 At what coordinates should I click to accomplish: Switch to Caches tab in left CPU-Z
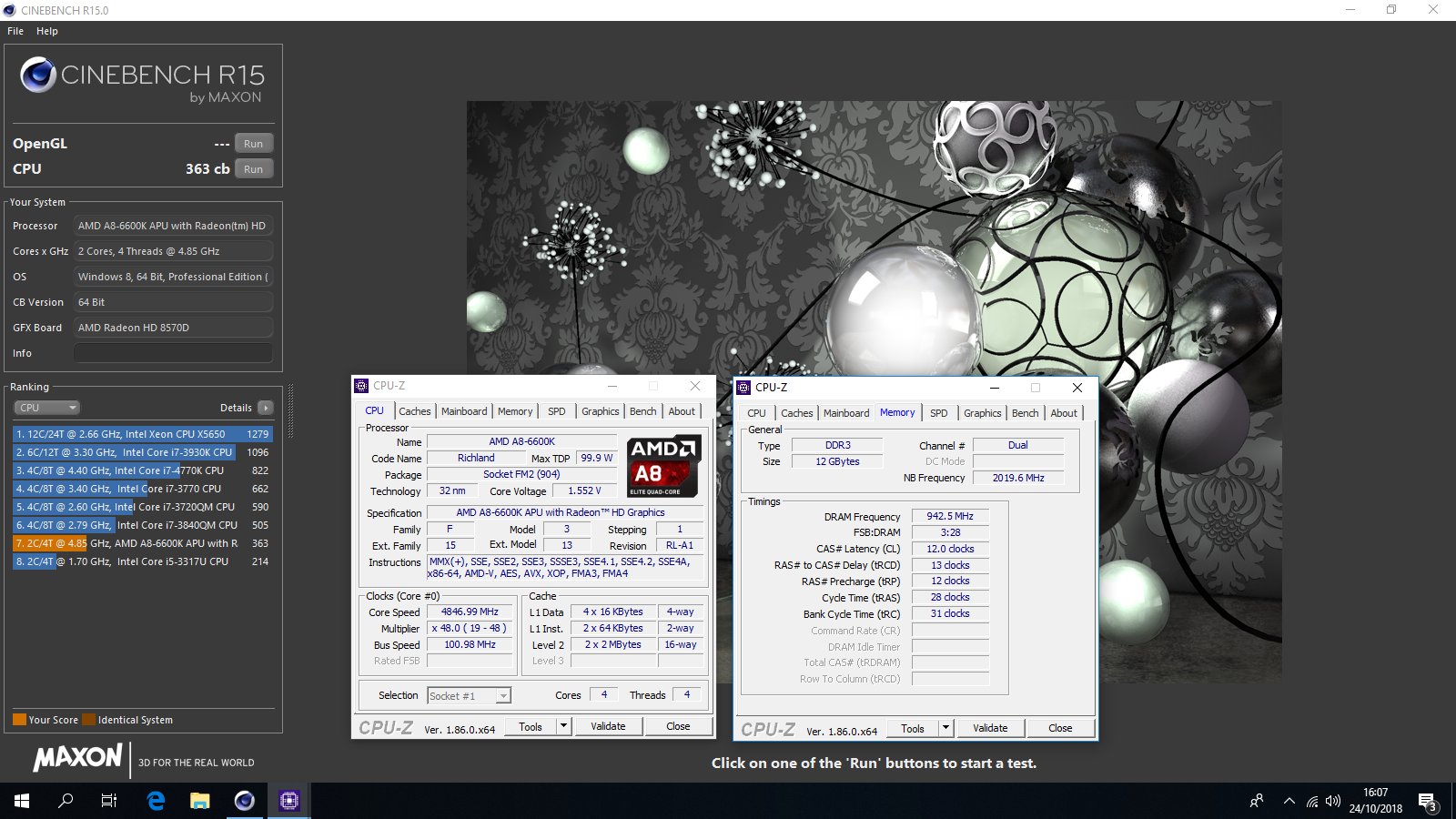pyautogui.click(x=415, y=411)
